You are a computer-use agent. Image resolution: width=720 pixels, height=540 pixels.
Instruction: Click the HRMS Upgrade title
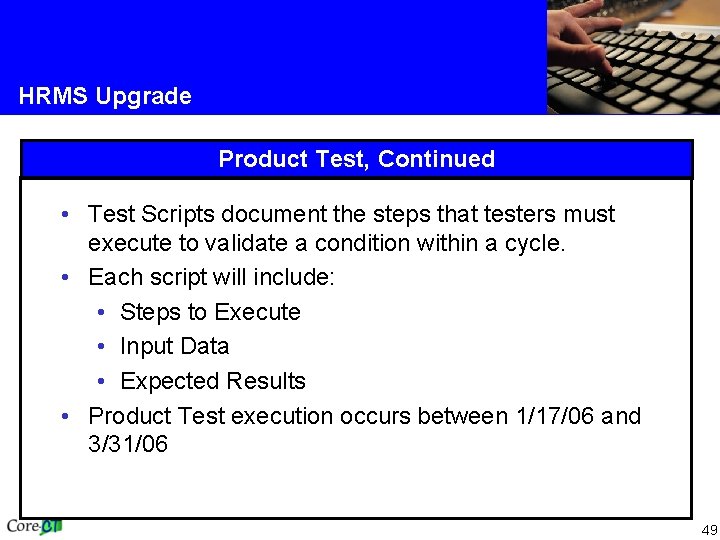click(x=105, y=97)
